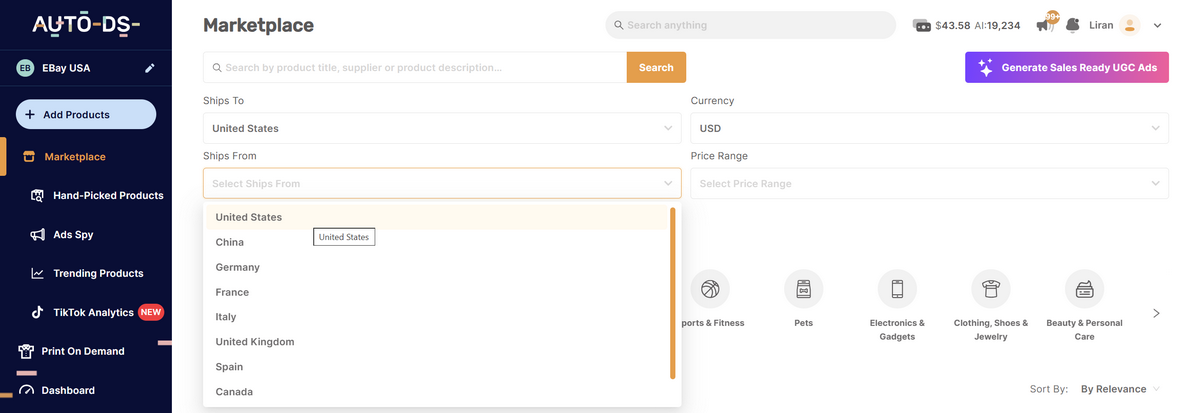The image size is (1200, 413).
Task: Click the wallet balance icon
Action: click(x=922, y=25)
